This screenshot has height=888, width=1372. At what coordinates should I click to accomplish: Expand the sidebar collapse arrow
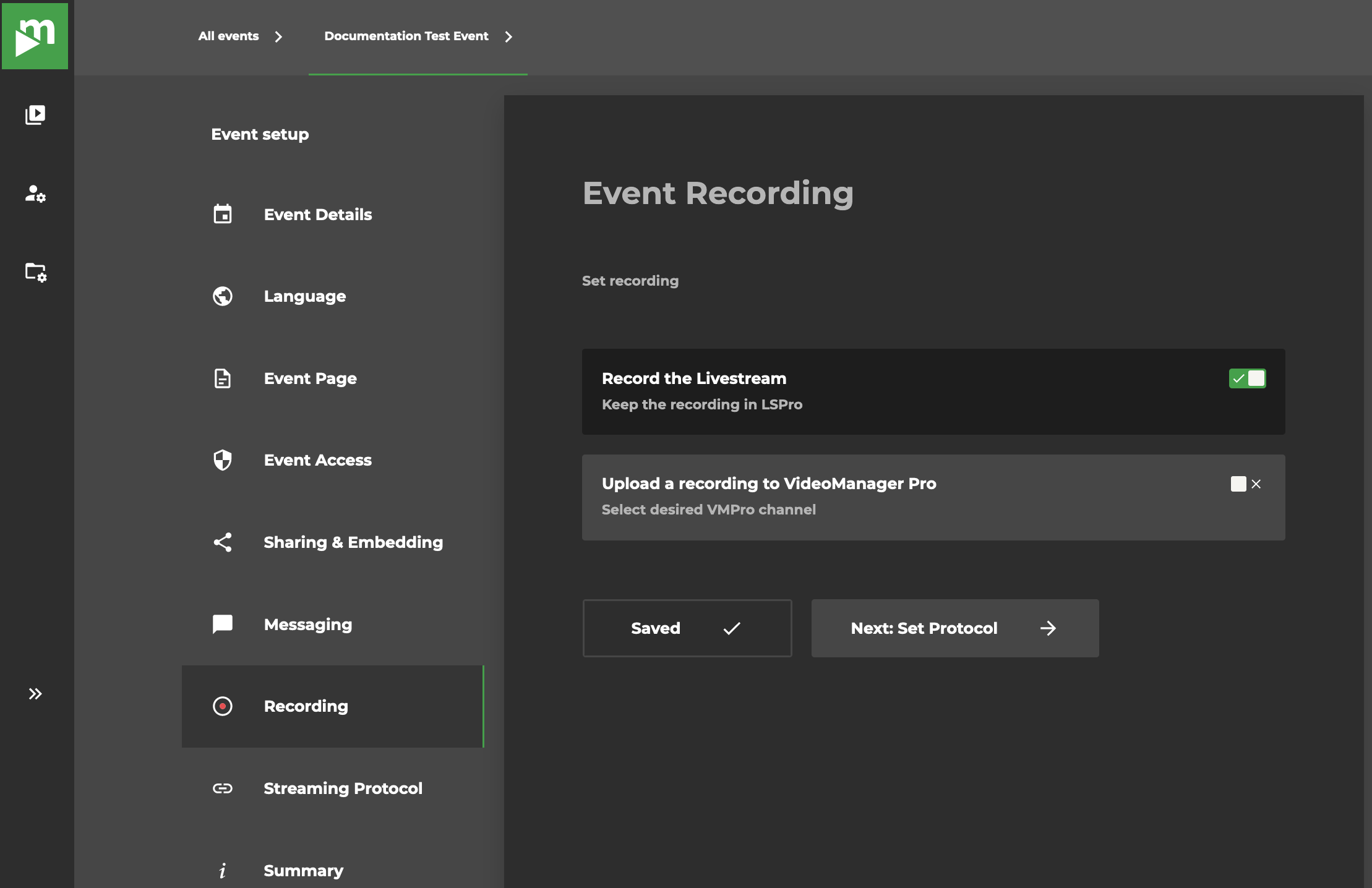36,694
